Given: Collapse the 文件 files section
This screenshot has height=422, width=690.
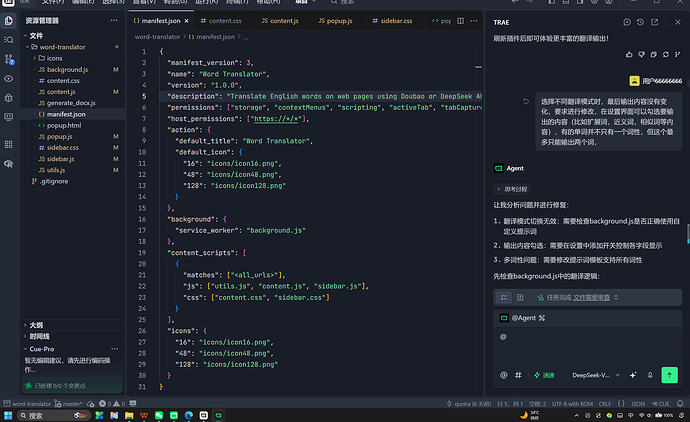Looking at the screenshot, I should coord(36,36).
